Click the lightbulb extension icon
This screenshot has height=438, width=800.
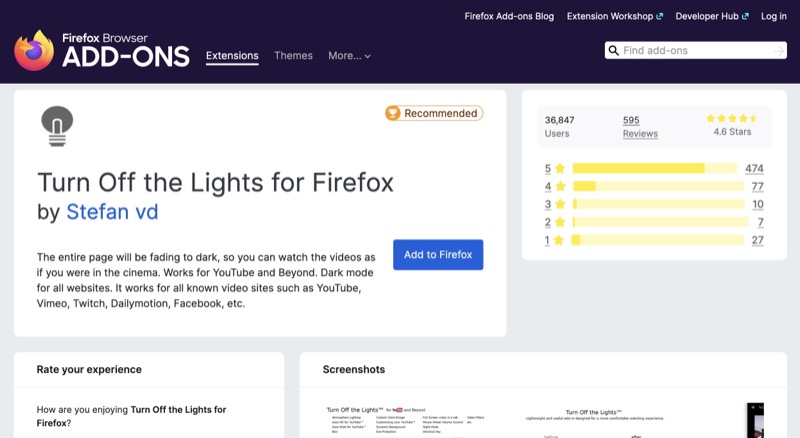pos(57,126)
